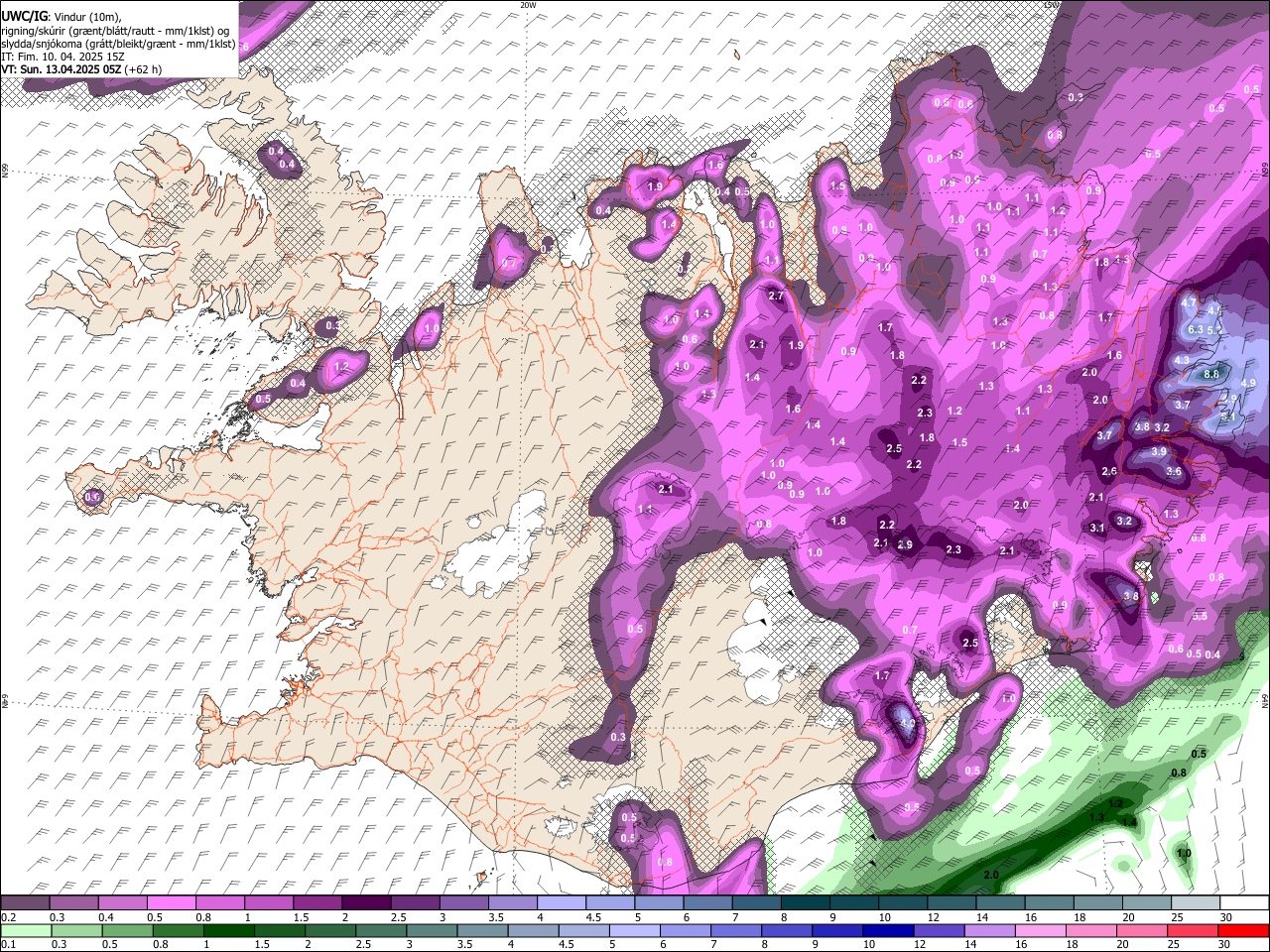Click the 2.7 snowfall value in the north
Screen dimensions: 1270x952
click(x=776, y=296)
